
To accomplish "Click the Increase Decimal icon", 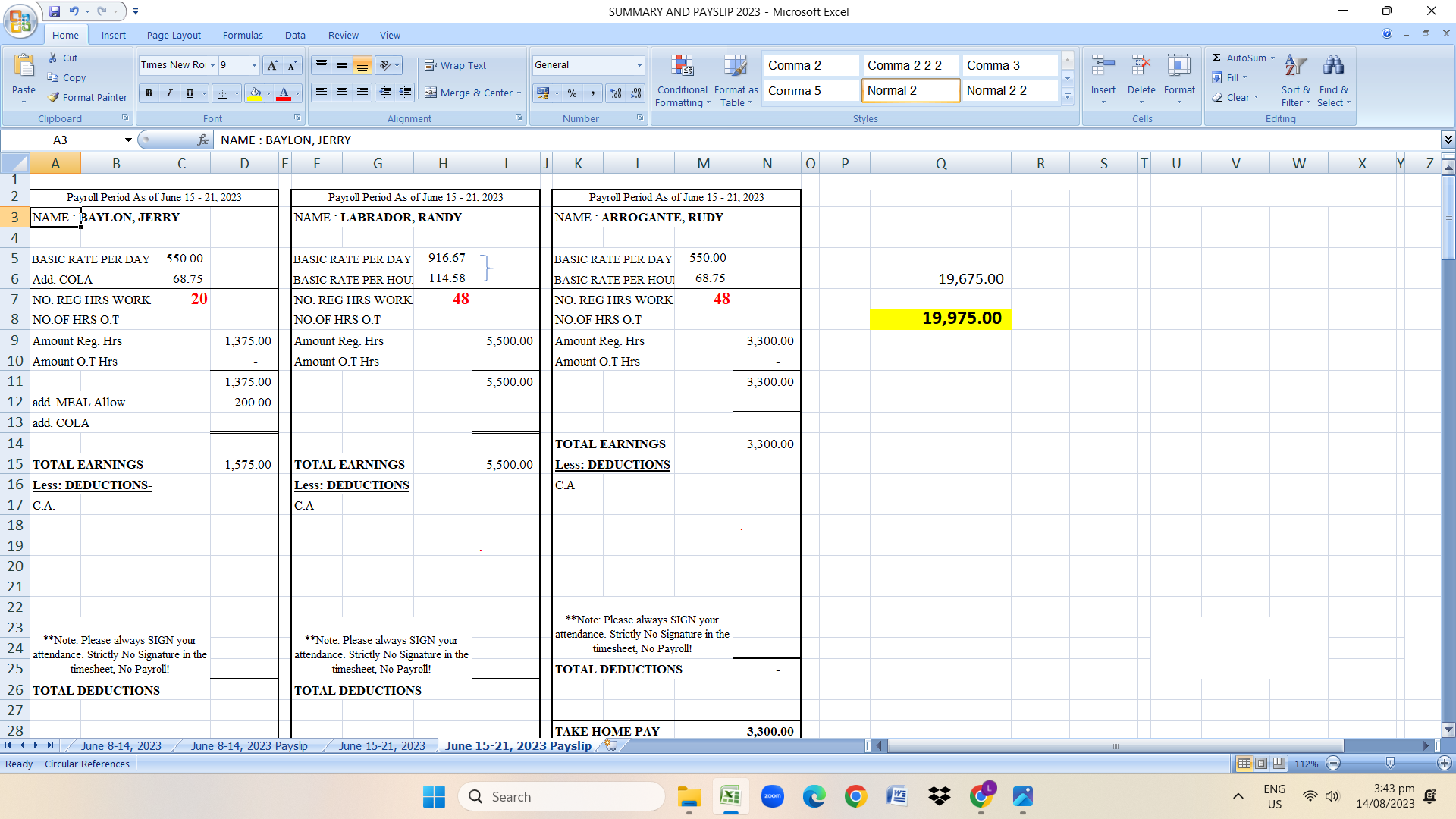I will 616,93.
